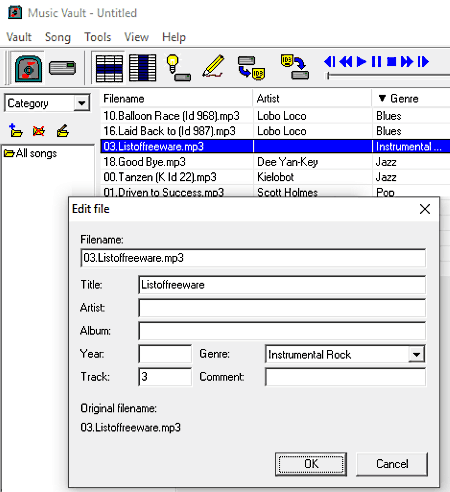This screenshot has width=450, height=492.
Task: Click the Cancel button
Action: 392,464
